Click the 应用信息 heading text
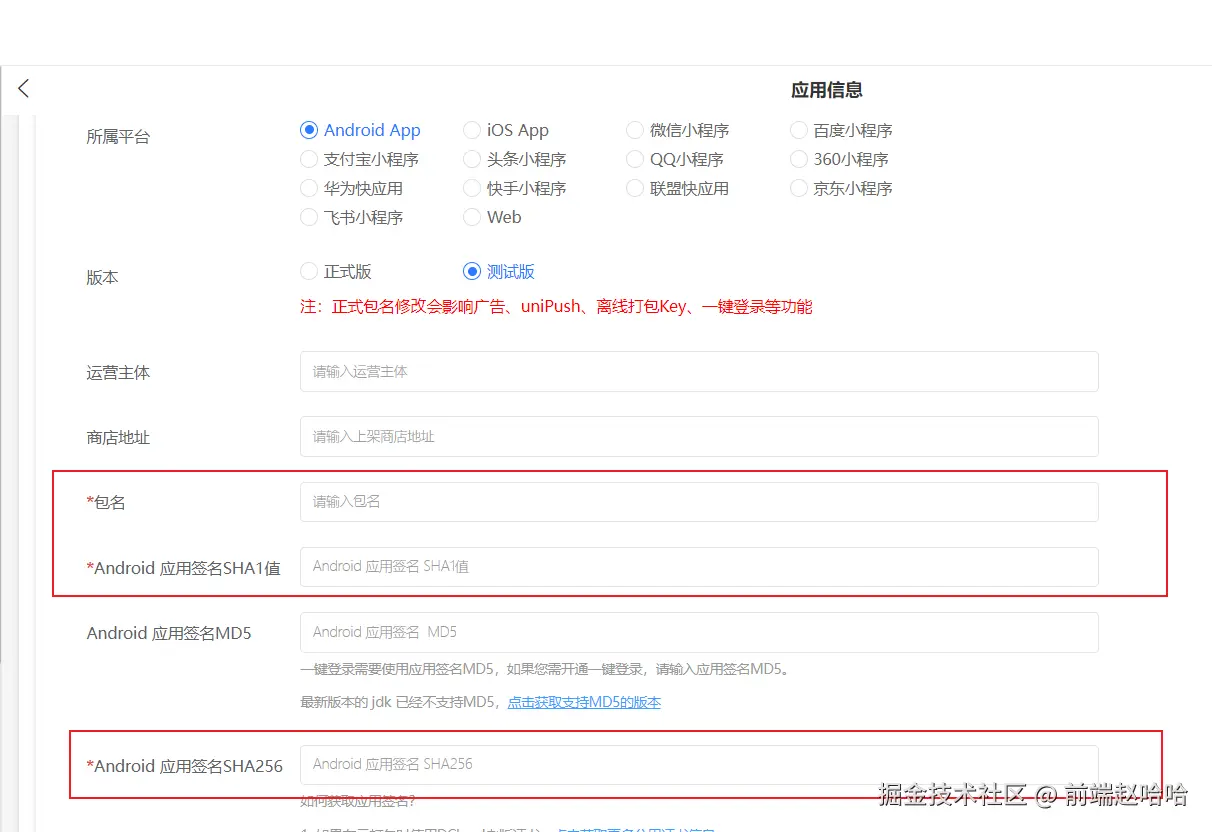Viewport: 1212px width, 832px height. click(827, 90)
